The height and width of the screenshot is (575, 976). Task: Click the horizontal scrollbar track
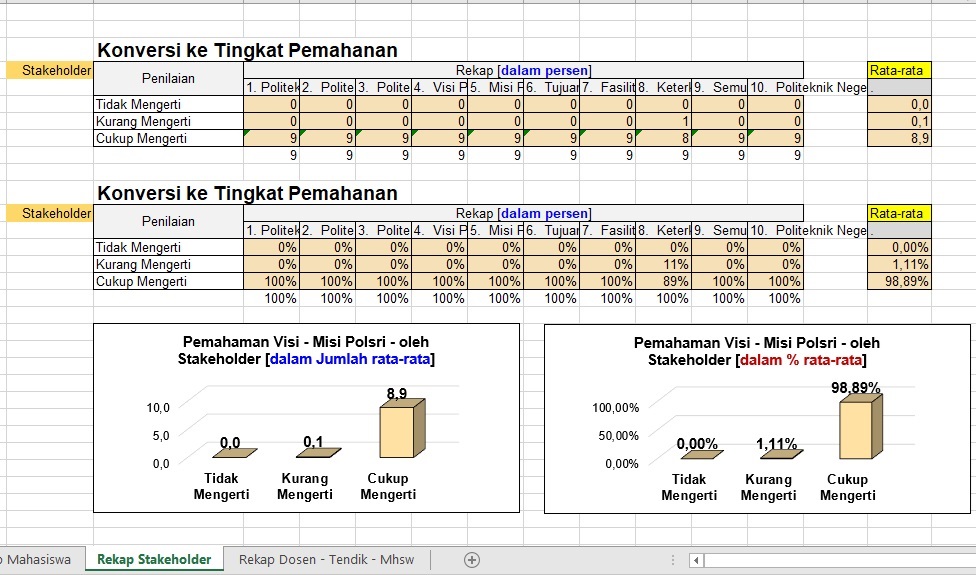[x=840, y=560]
